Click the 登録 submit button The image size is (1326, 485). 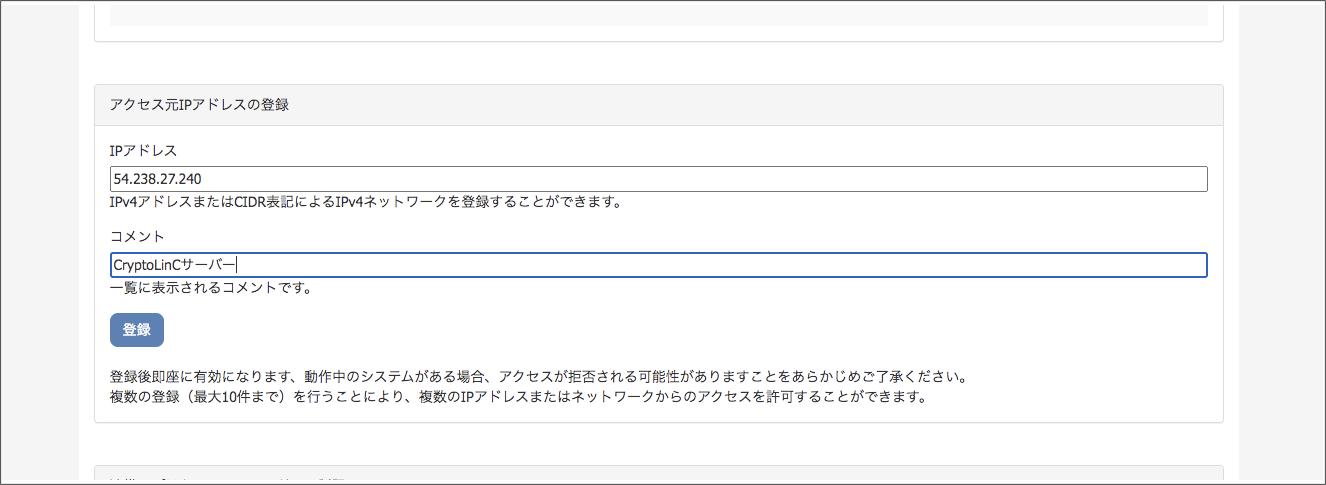[137, 330]
